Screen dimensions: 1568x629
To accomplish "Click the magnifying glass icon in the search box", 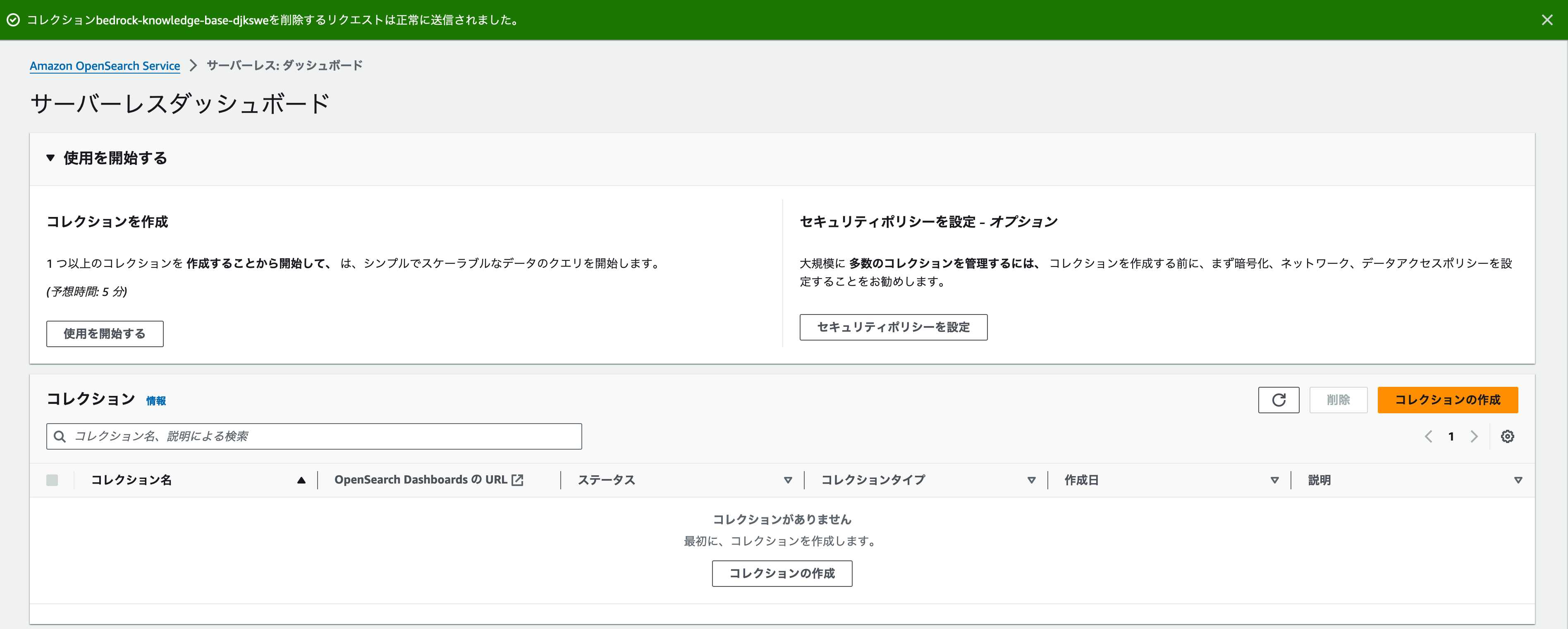I will tap(60, 436).
